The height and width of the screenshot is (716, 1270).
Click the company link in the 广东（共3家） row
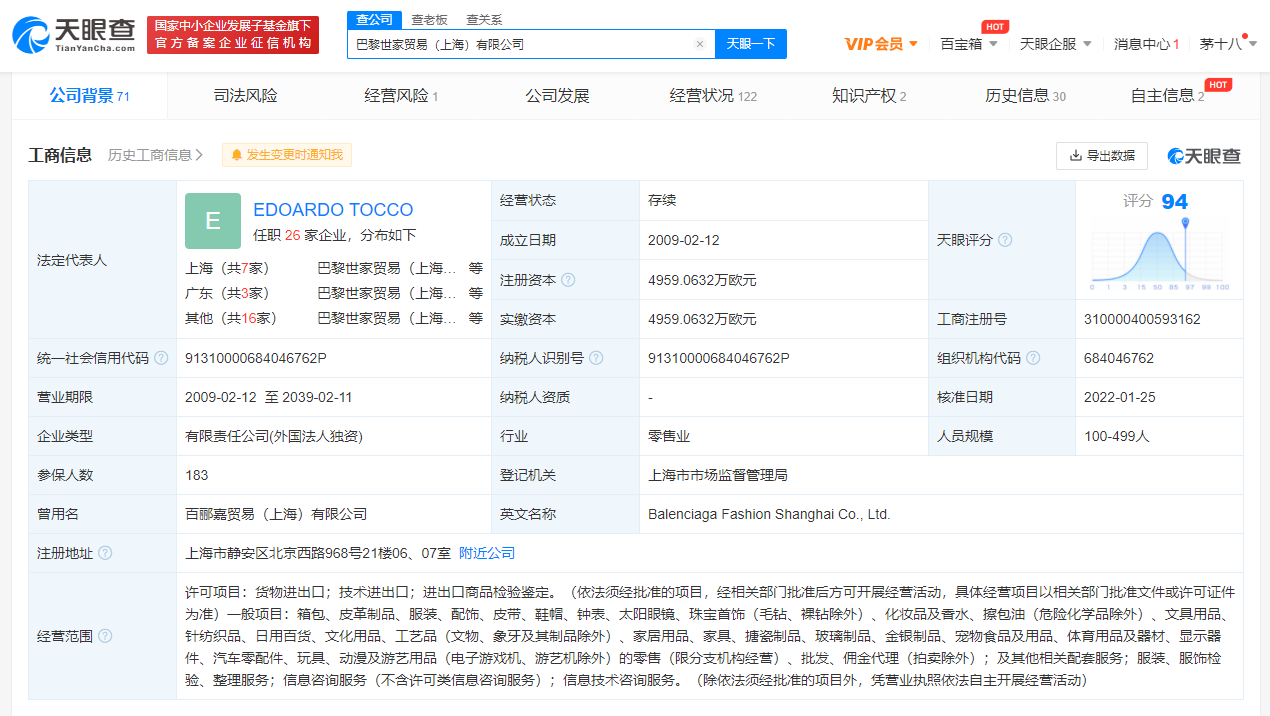click(387, 293)
